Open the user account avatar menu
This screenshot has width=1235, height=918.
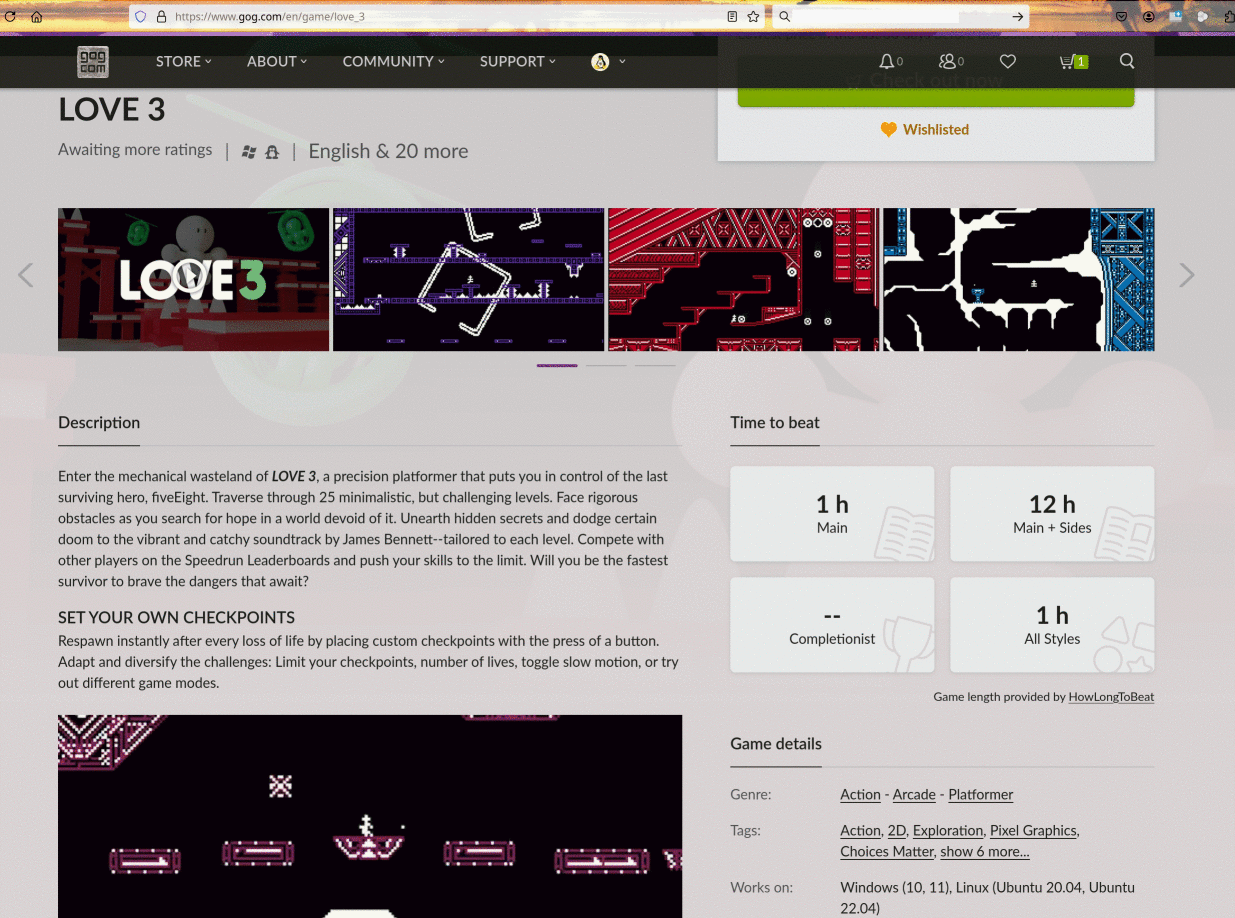pyautogui.click(x=608, y=62)
